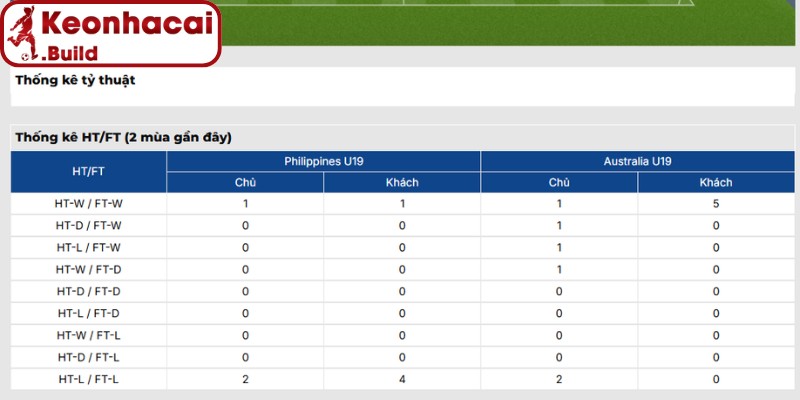The height and width of the screenshot is (400, 800).
Task: Click Philippines U19 Khách value 4
Action: 402,379
